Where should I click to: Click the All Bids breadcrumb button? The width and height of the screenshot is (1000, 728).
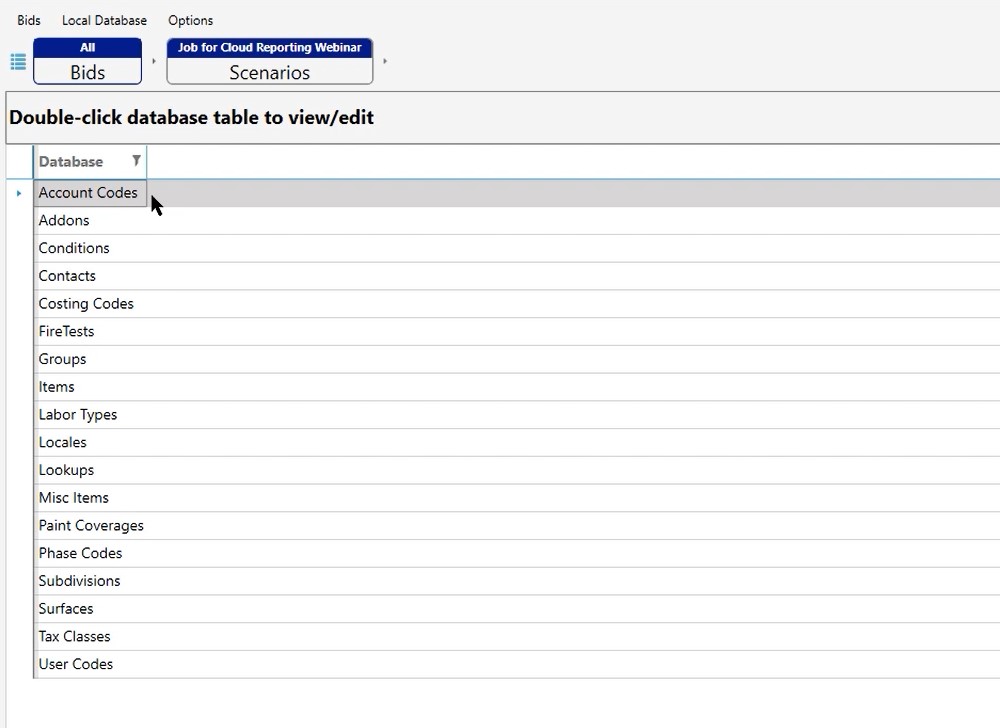88,62
